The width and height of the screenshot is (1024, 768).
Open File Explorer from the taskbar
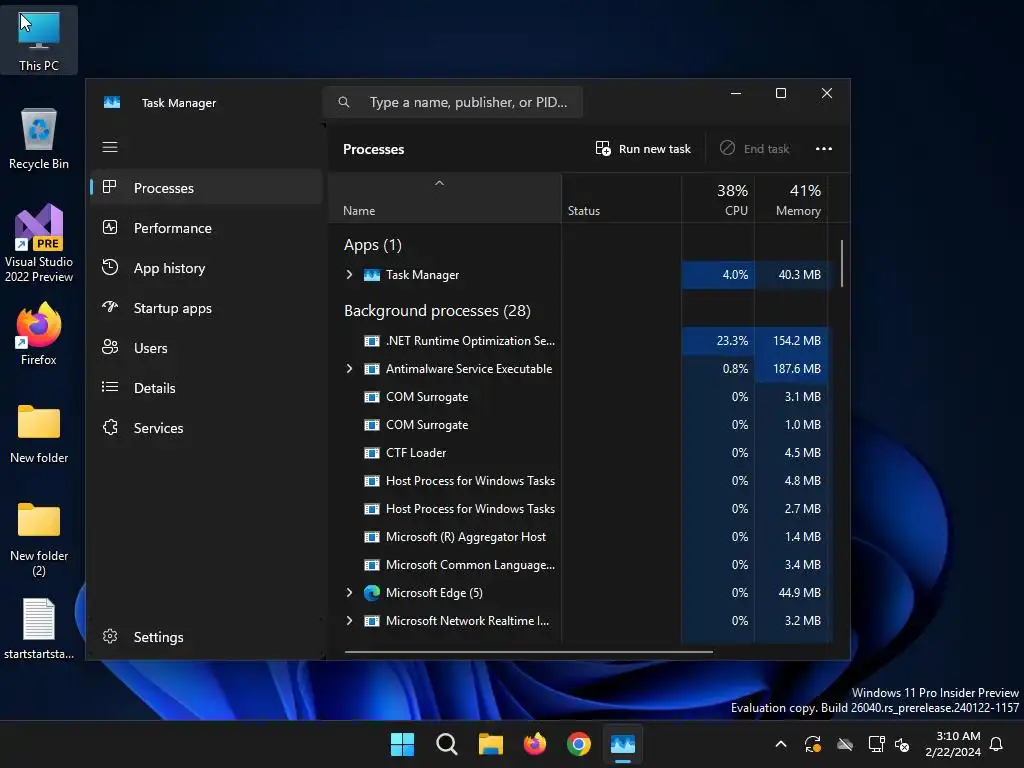pos(490,744)
